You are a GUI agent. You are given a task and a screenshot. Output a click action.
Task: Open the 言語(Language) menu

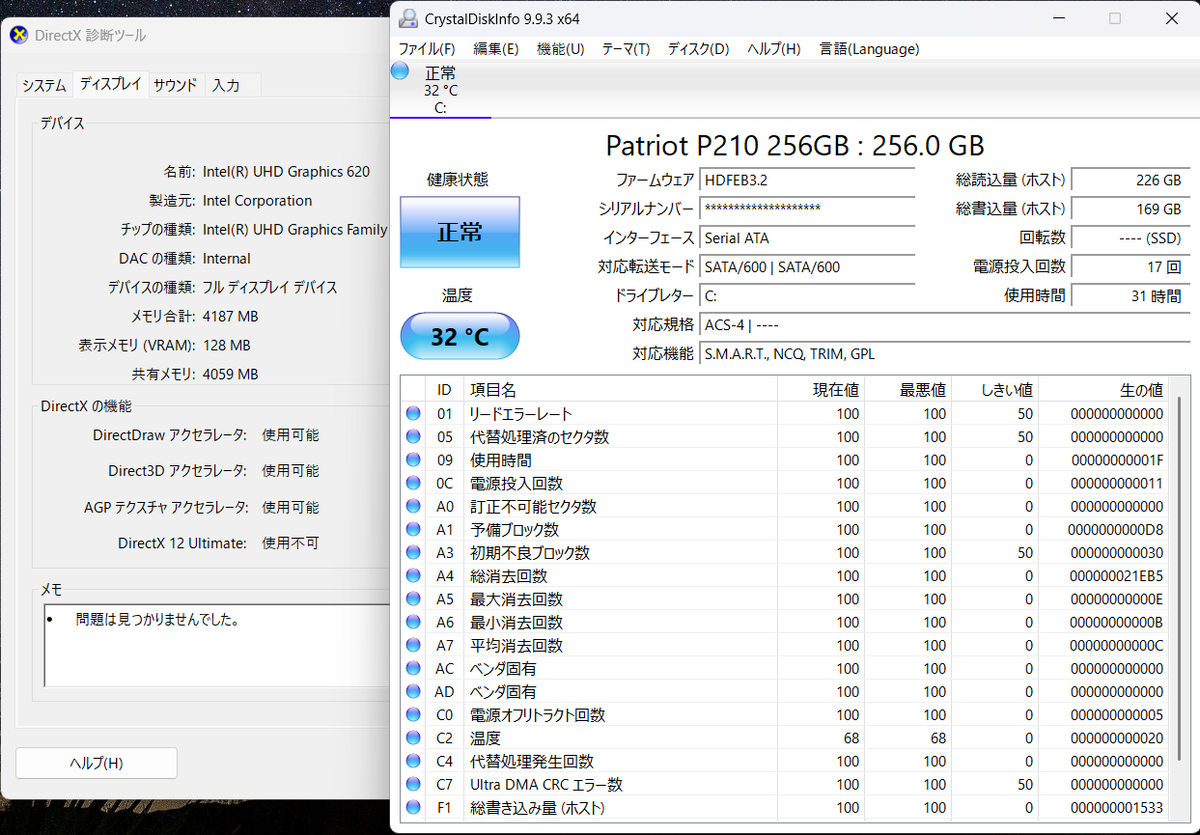869,48
